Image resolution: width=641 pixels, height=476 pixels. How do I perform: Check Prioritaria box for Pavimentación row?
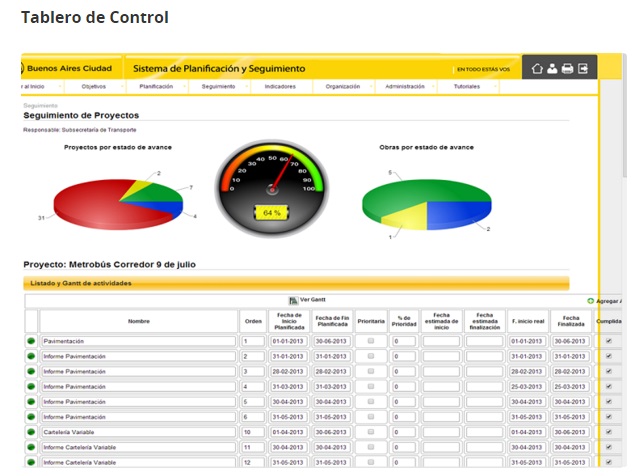(x=371, y=341)
